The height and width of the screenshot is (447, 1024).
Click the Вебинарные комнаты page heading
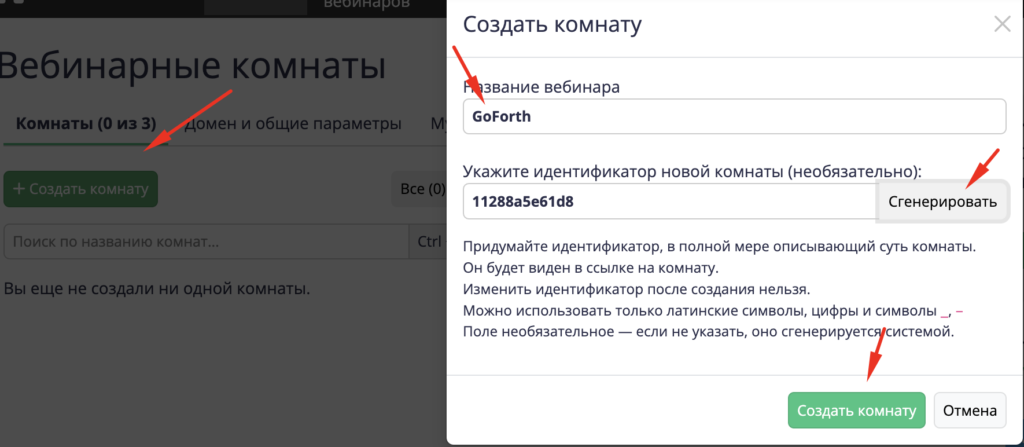pos(192,67)
